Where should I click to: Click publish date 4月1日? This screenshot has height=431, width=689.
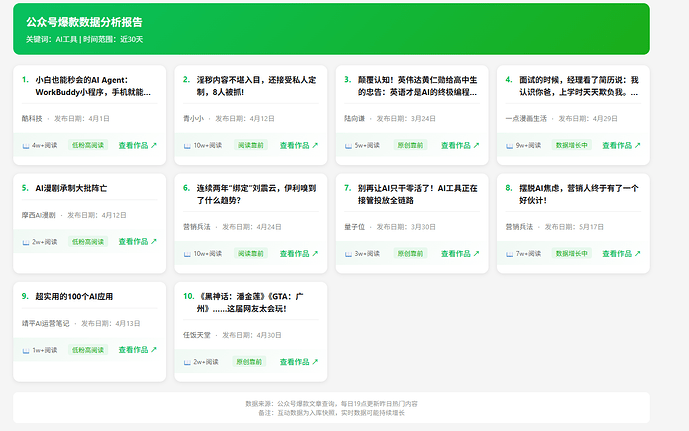click(99, 119)
